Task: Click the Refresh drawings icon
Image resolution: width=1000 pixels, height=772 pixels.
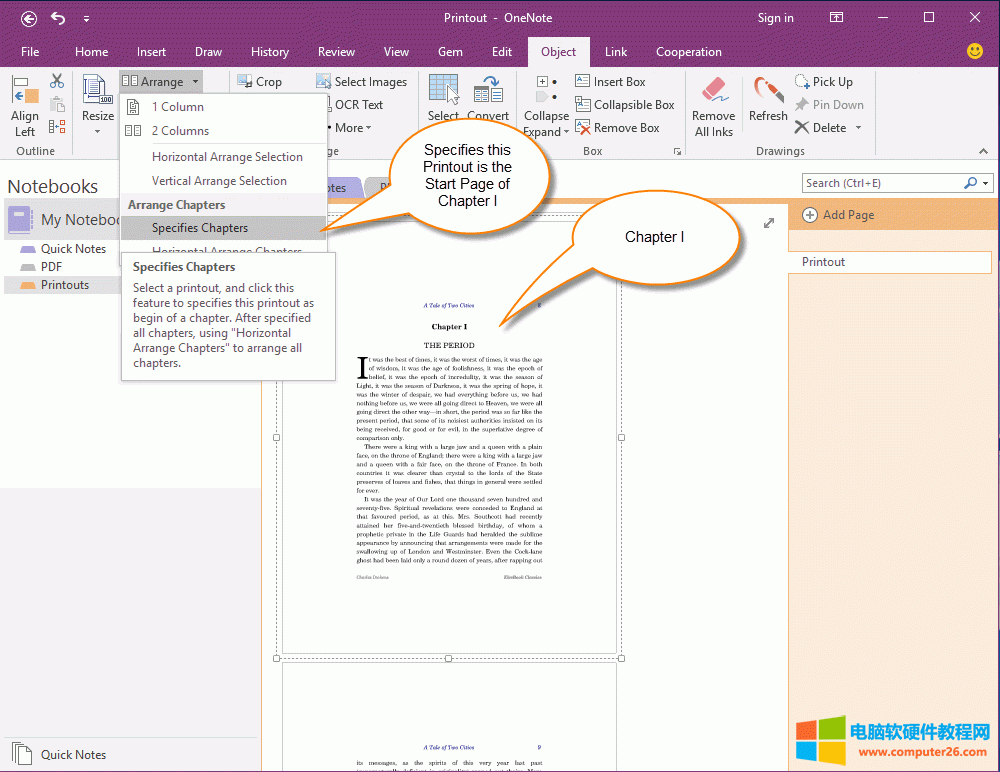Action: pyautogui.click(x=767, y=92)
